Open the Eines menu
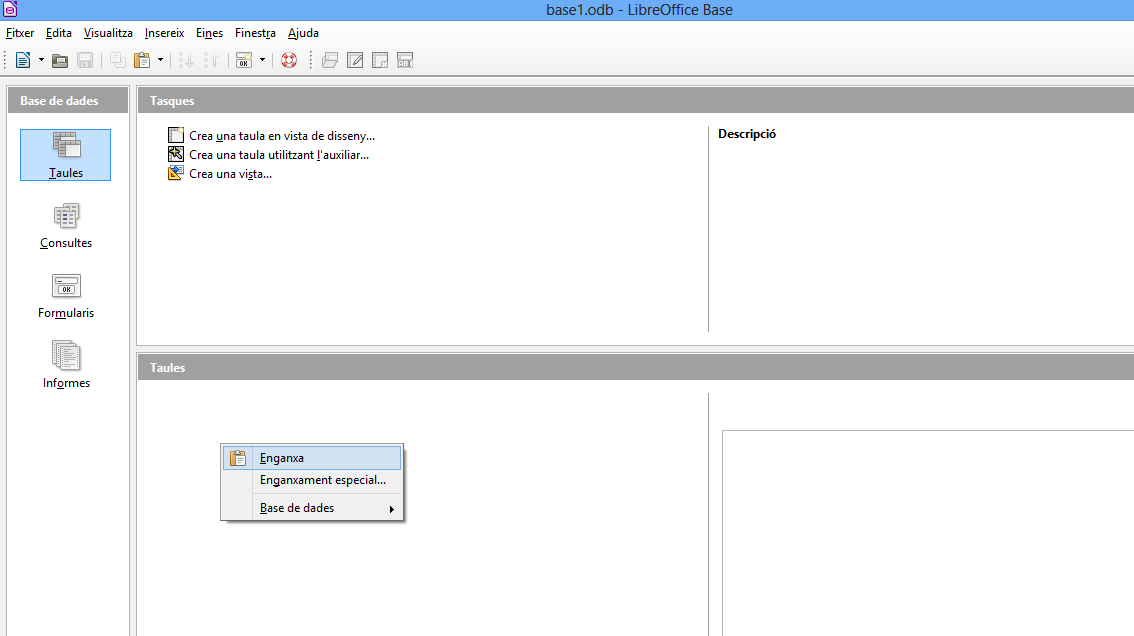The image size is (1134, 636). [210, 33]
